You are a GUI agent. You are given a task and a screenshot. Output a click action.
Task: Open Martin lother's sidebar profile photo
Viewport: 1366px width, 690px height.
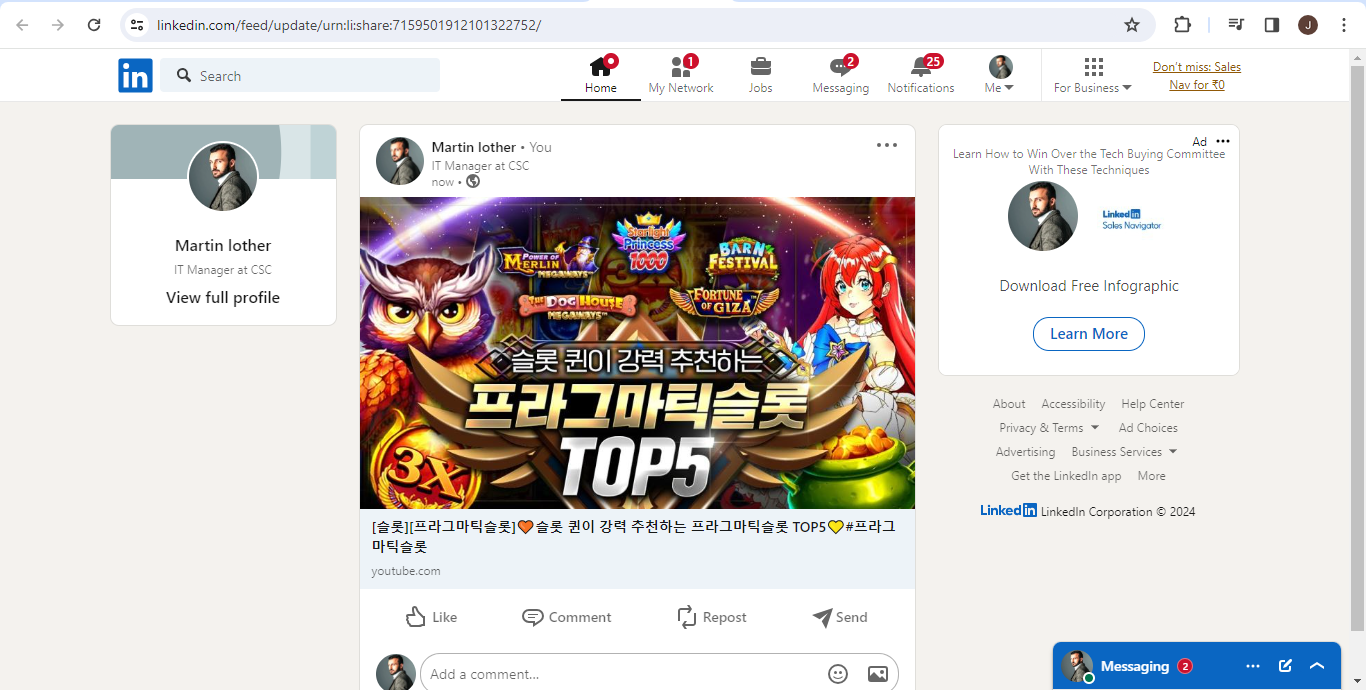click(x=223, y=176)
